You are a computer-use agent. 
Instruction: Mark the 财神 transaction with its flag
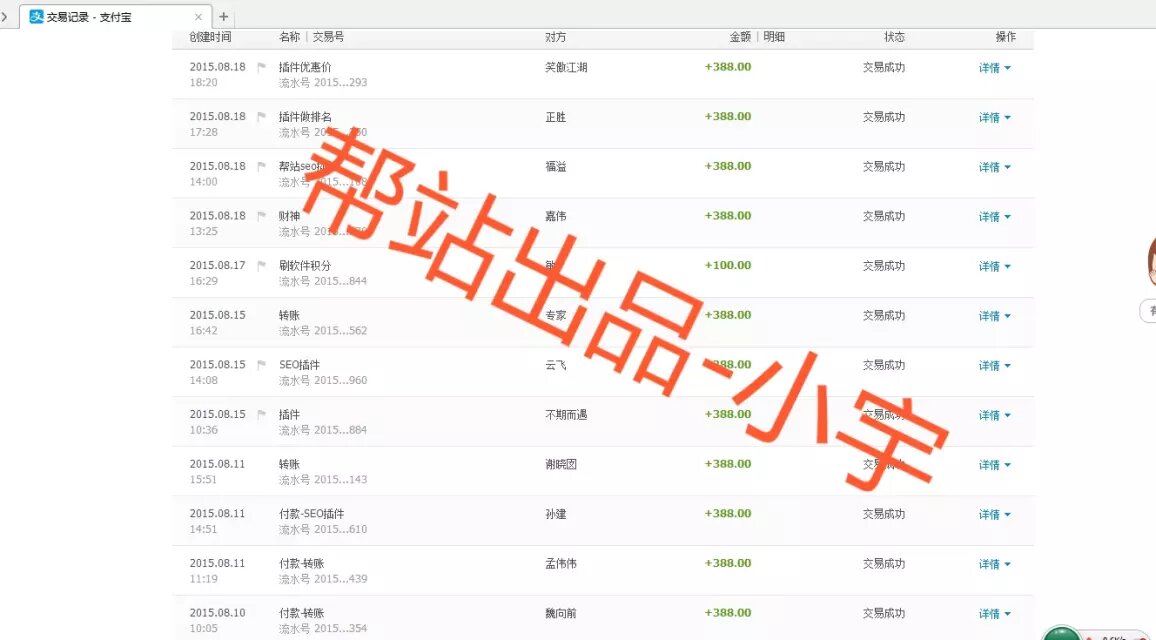point(262,216)
